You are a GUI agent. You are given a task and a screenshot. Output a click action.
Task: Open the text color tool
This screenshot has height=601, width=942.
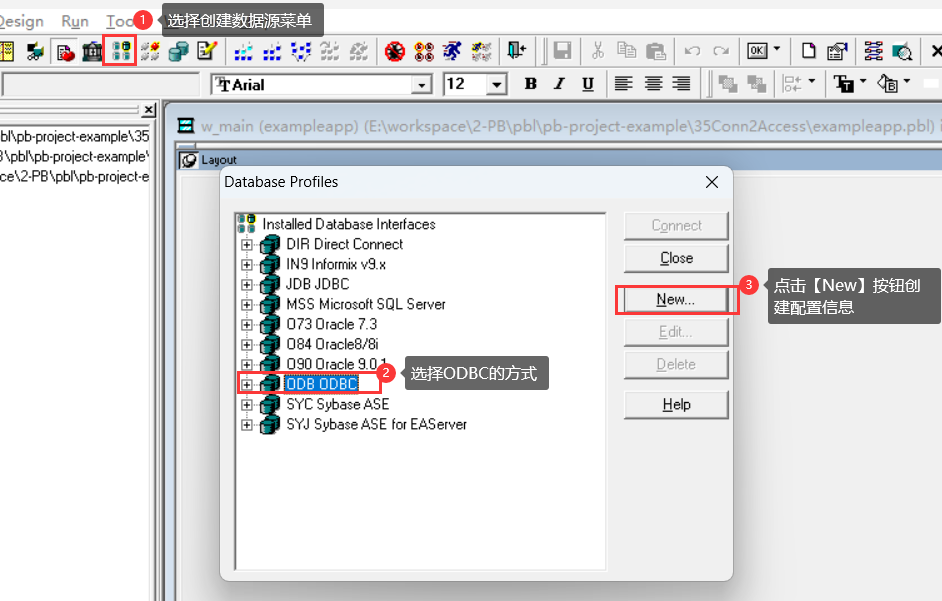844,84
